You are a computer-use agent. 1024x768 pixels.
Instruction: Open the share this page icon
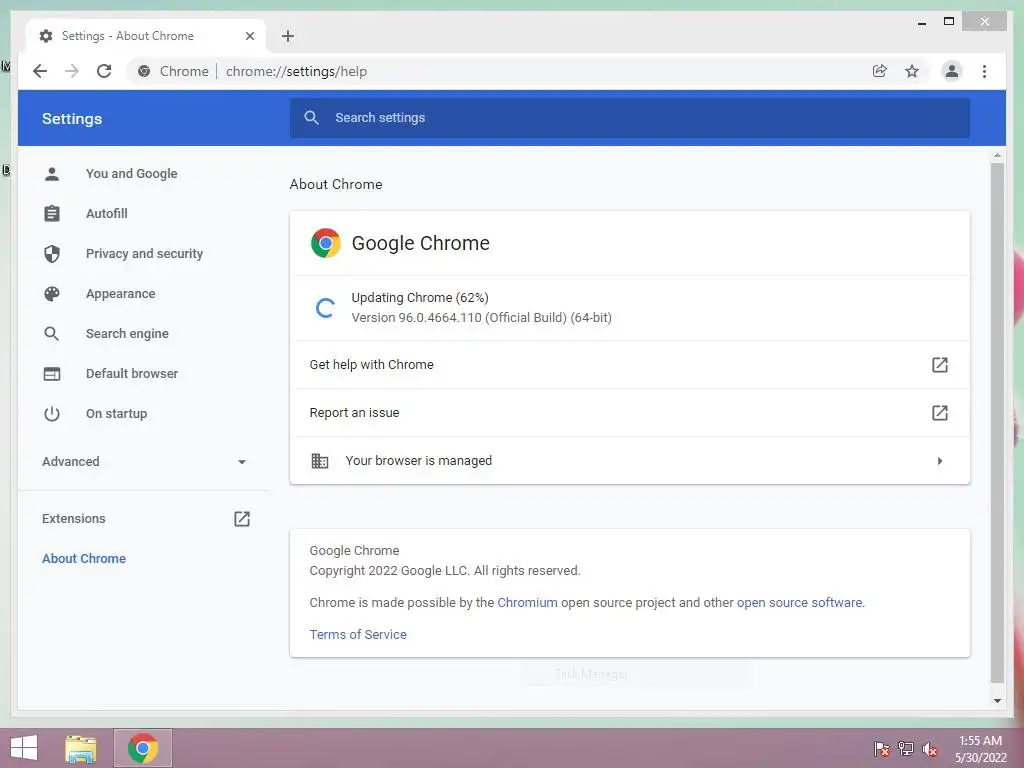[880, 71]
